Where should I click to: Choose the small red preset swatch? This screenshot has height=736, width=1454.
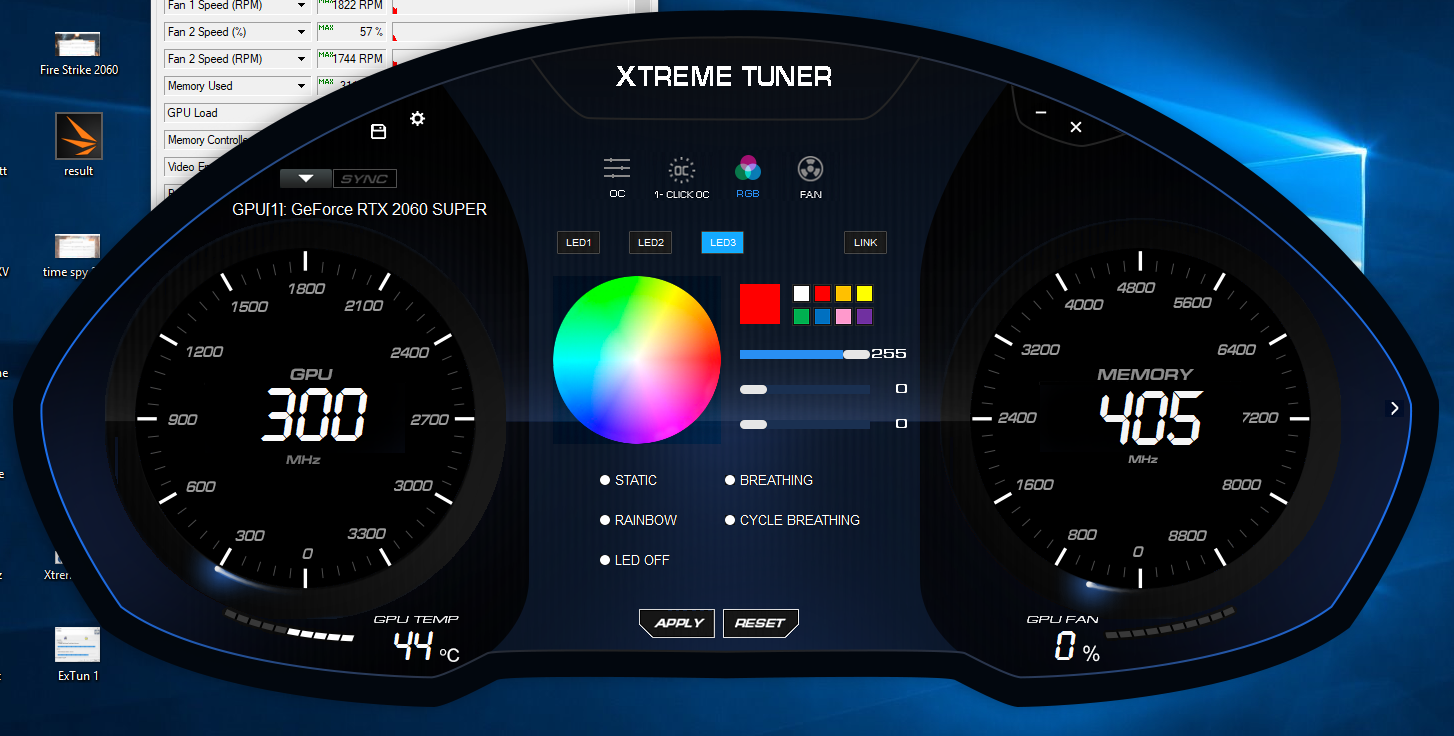[822, 293]
